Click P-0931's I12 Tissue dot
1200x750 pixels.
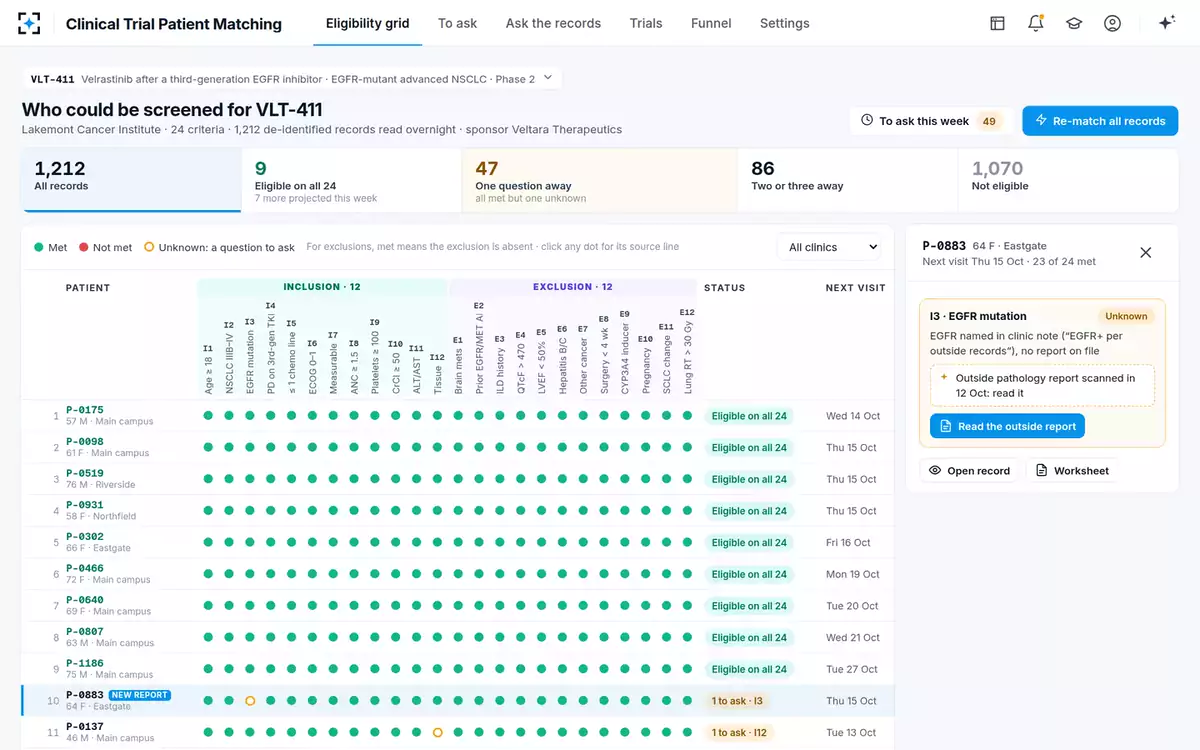[437, 511]
